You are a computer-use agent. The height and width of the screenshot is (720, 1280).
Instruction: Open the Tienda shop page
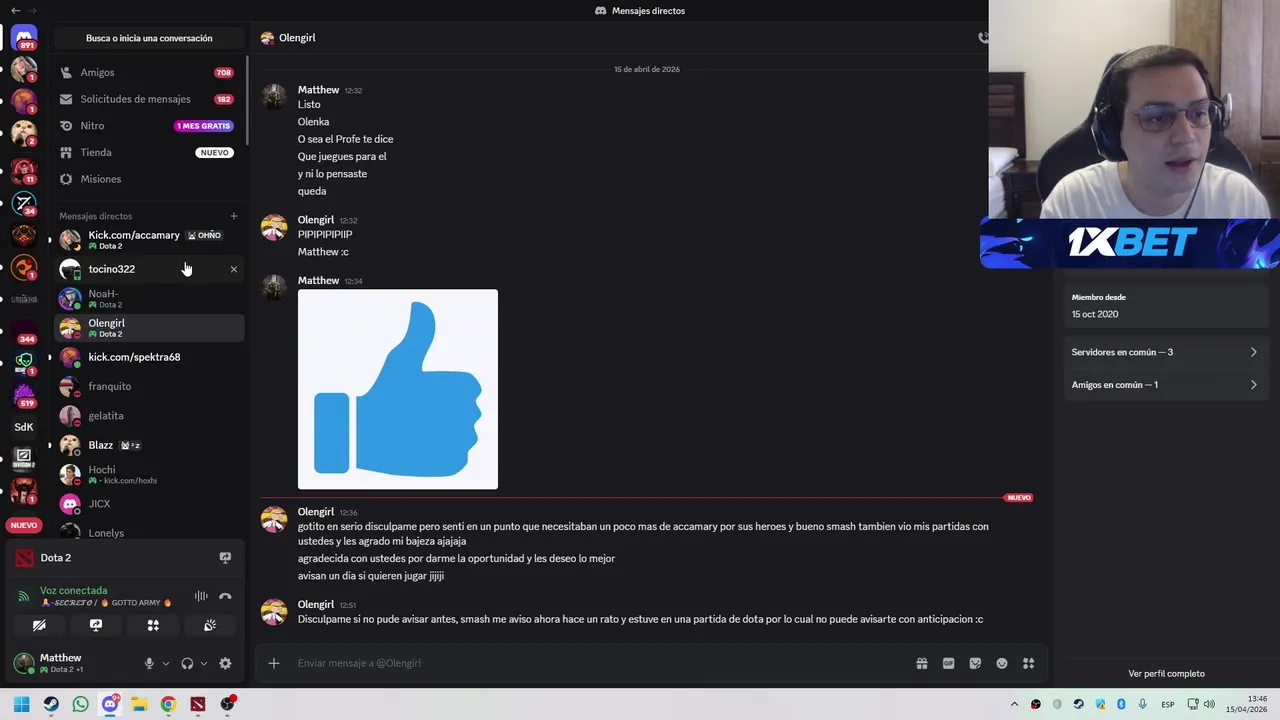[x=148, y=152]
